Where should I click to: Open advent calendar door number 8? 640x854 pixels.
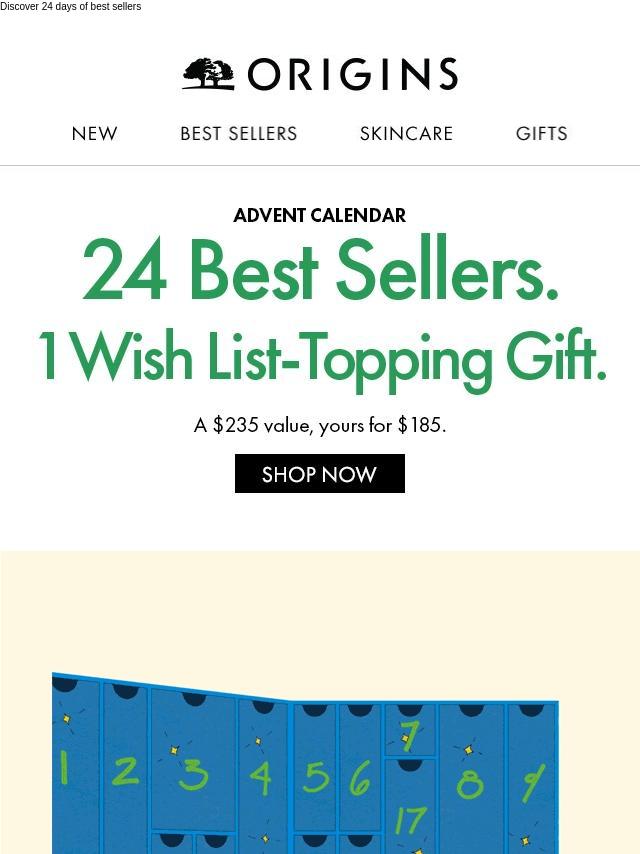pos(470,782)
